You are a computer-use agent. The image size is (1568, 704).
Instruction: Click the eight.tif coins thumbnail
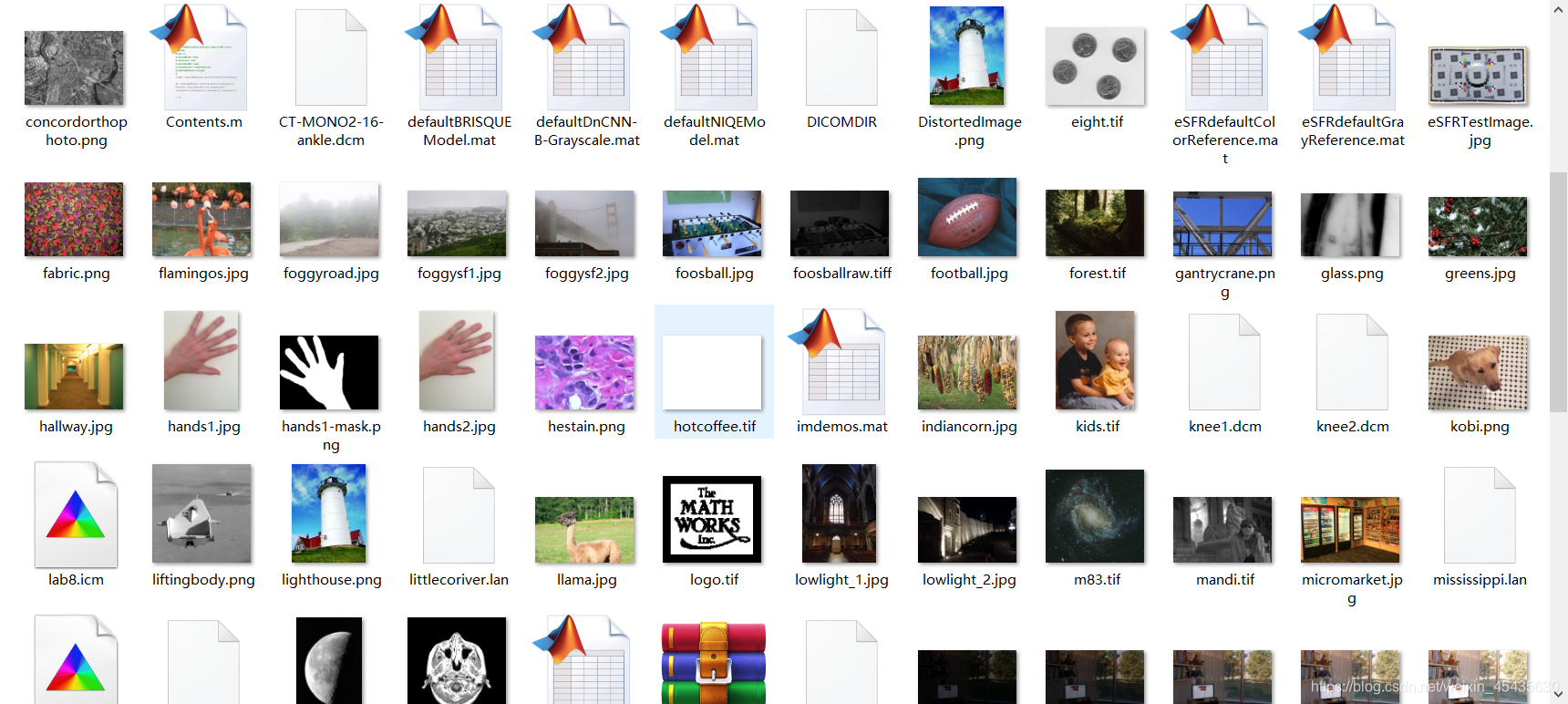[1095, 66]
